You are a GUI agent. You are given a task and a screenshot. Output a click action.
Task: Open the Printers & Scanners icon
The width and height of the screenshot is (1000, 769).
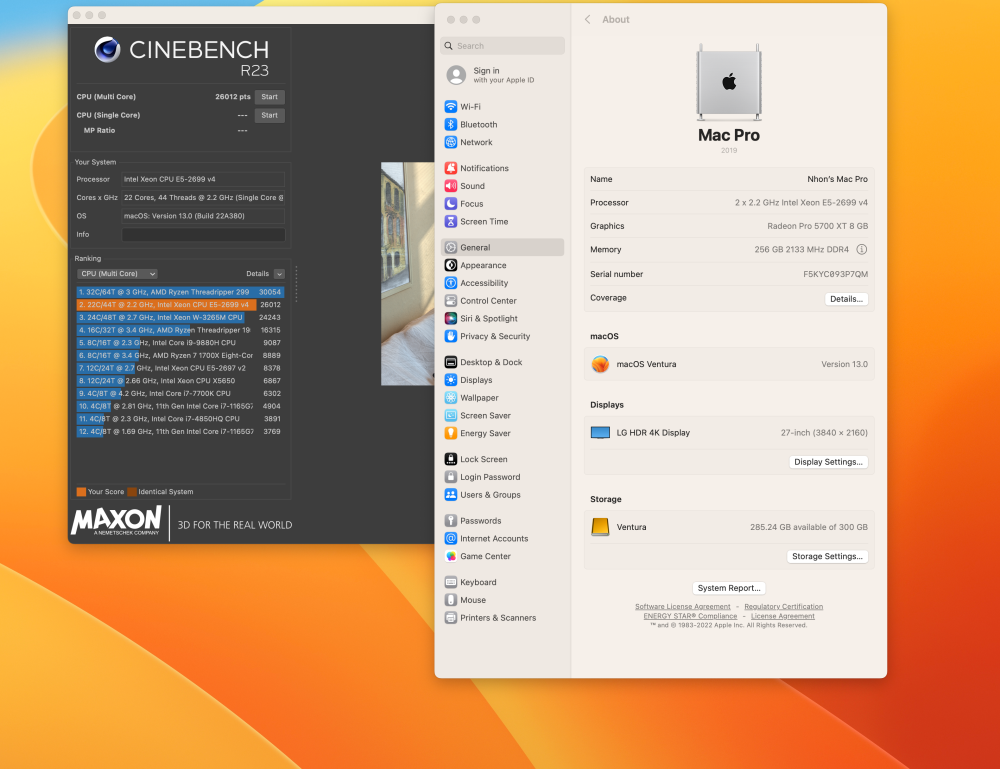point(450,618)
